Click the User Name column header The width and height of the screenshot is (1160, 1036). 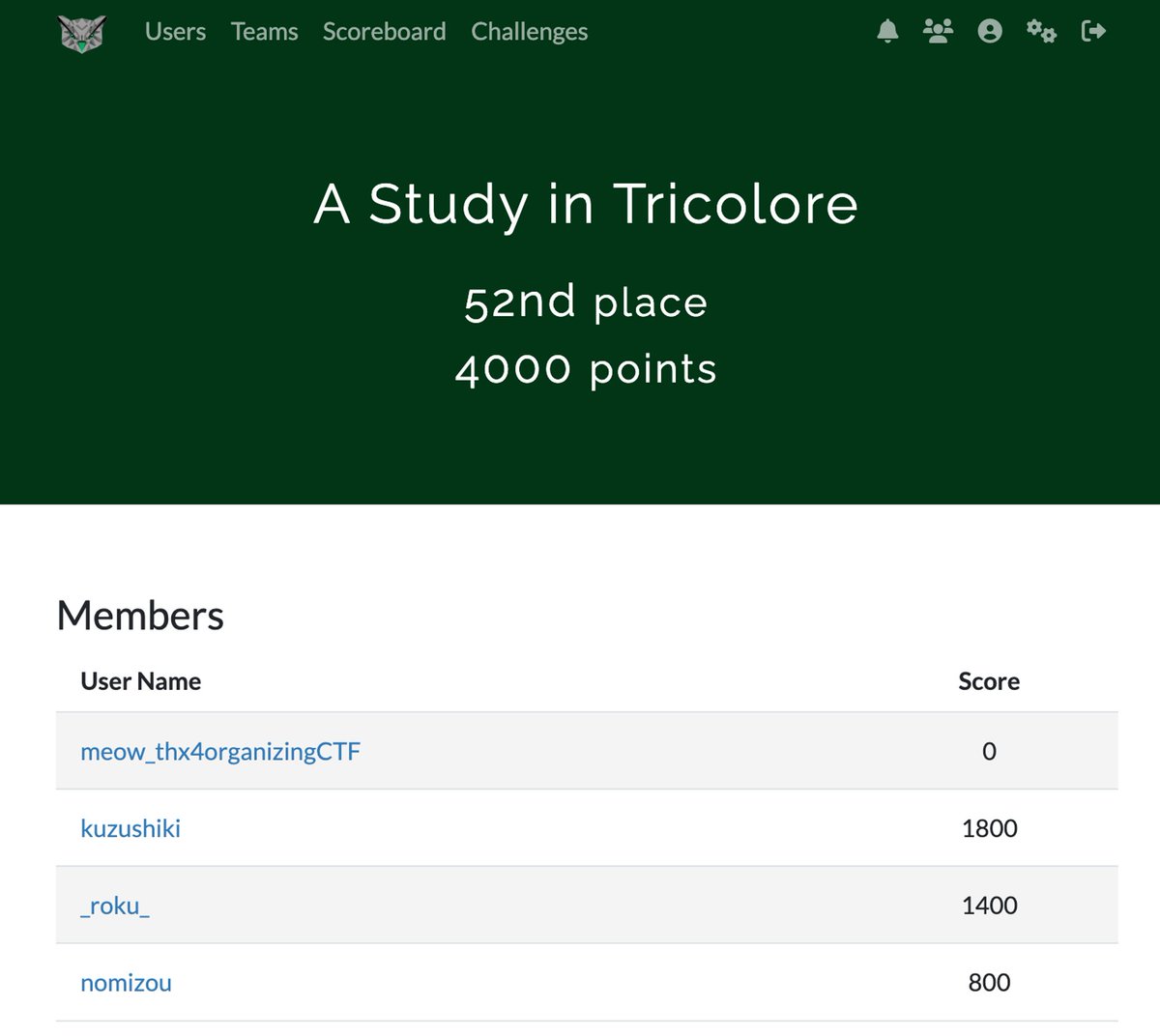pyautogui.click(x=141, y=681)
